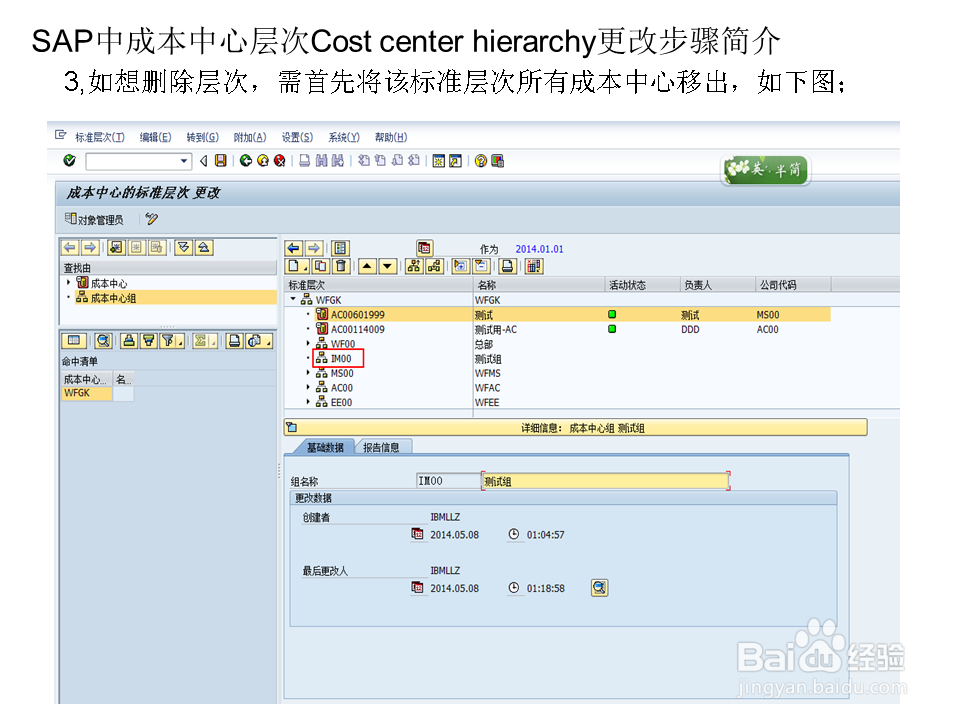960x720 pixels.
Task: Click the move down black triangle button
Action: [x=387, y=266]
